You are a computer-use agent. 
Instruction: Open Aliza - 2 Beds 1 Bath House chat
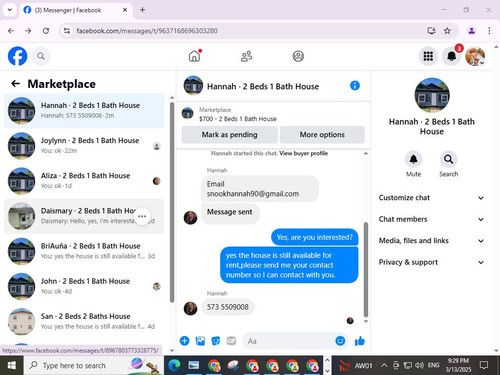click(84, 181)
